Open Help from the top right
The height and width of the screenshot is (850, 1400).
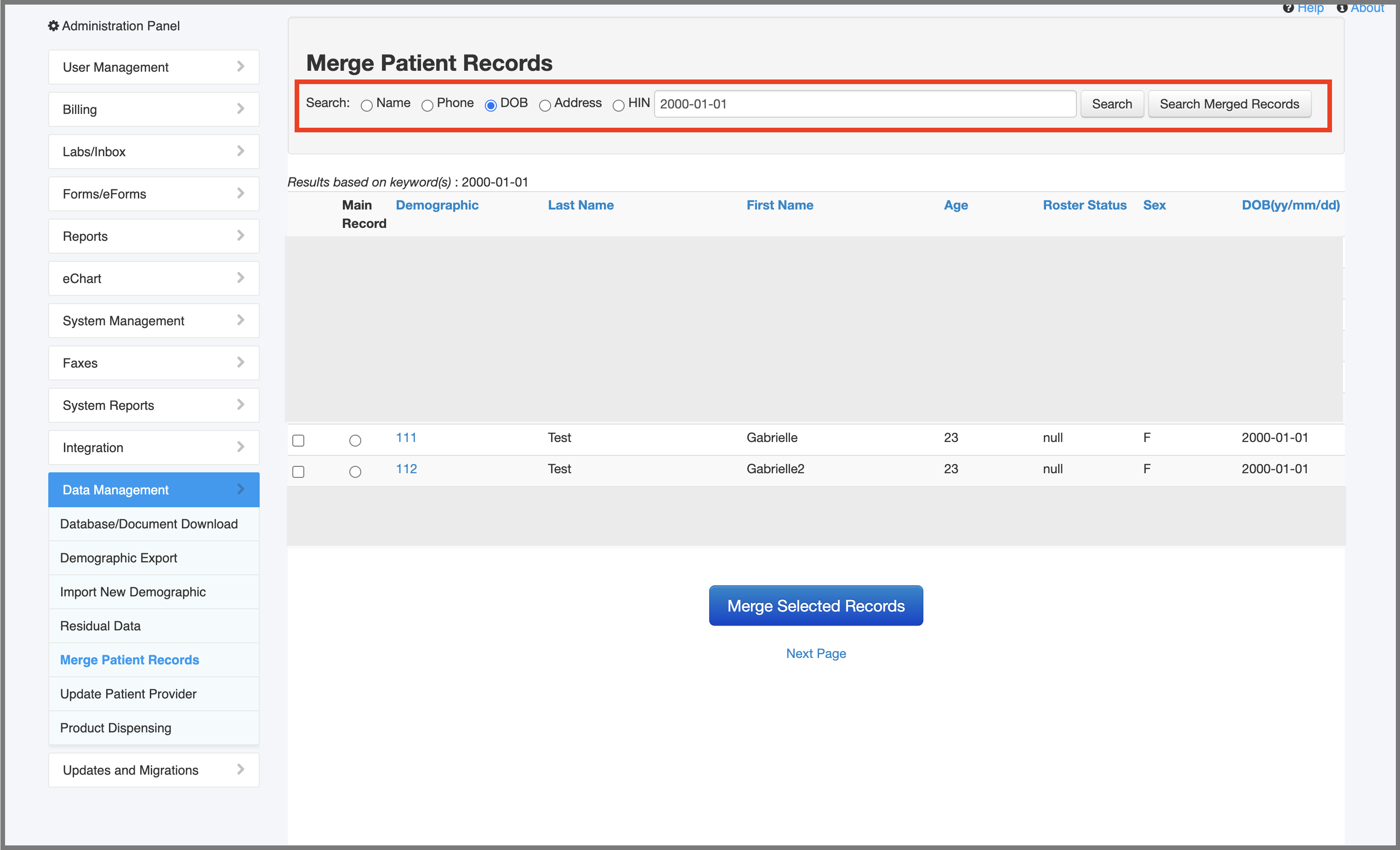(1310, 8)
